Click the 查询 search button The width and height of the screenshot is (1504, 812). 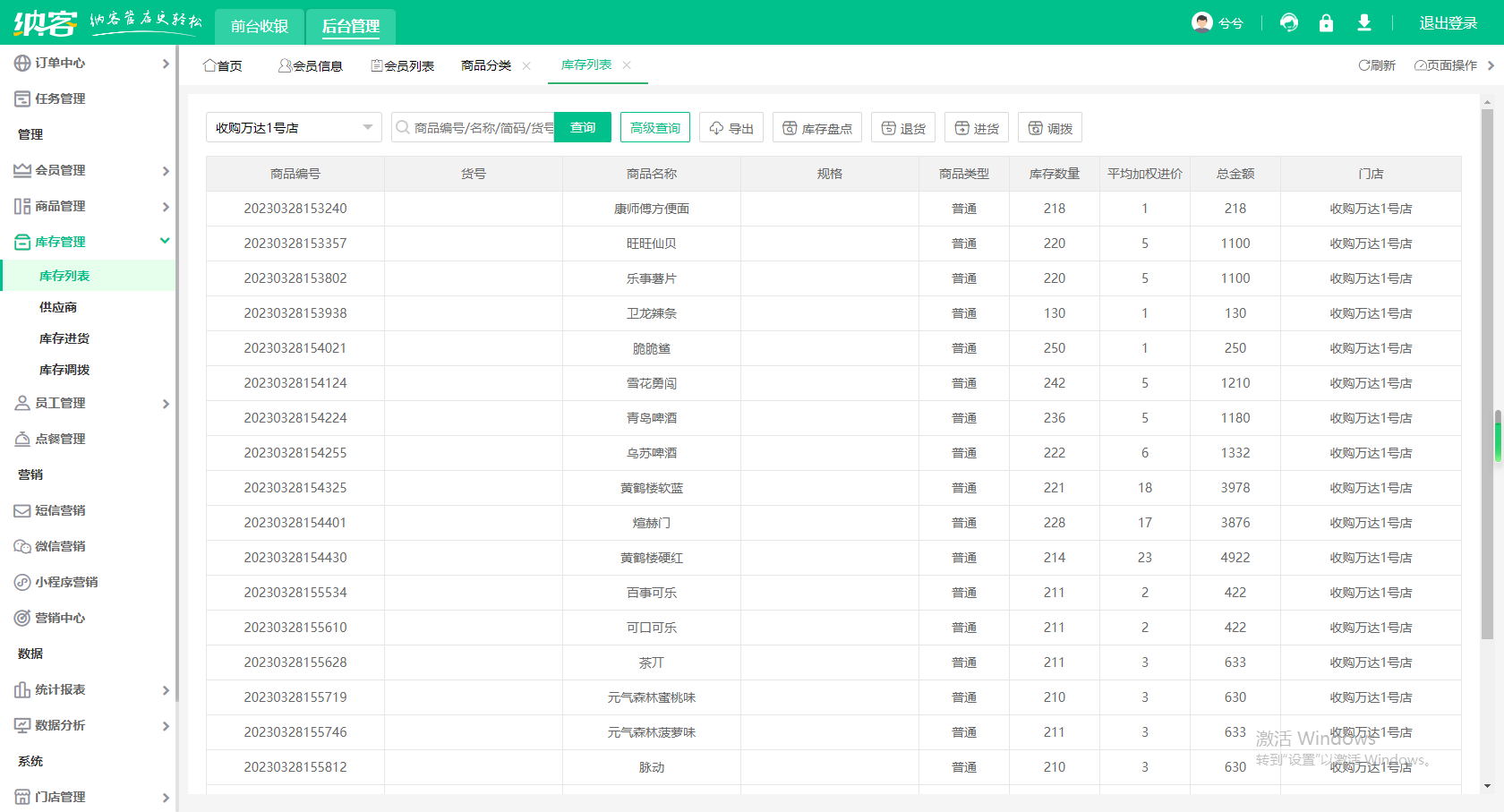583,128
